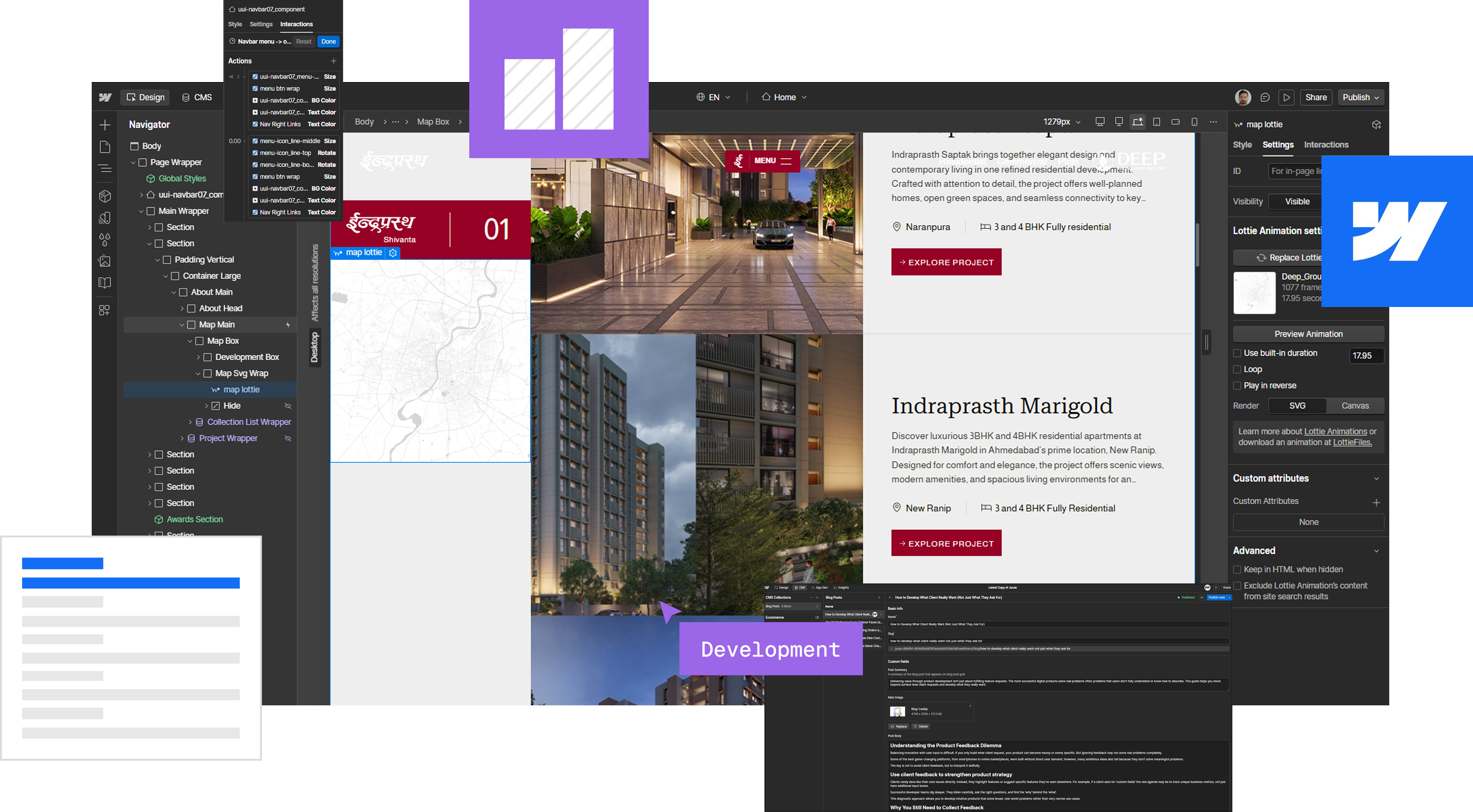This screenshot has width=1473, height=812.
Task: Add a custom attribute with plus icon
Action: click(x=1376, y=502)
